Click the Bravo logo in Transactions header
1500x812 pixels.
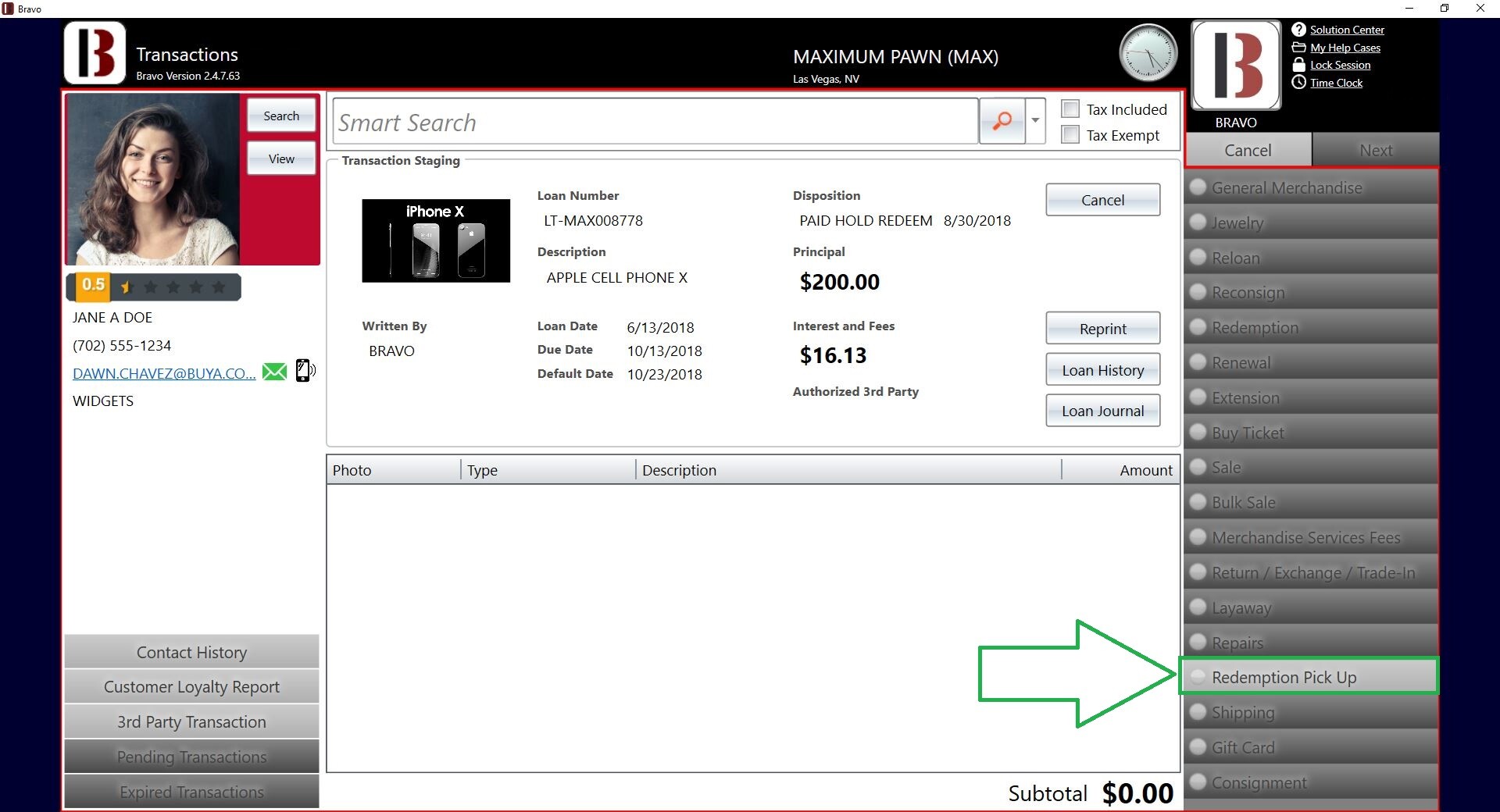95,53
